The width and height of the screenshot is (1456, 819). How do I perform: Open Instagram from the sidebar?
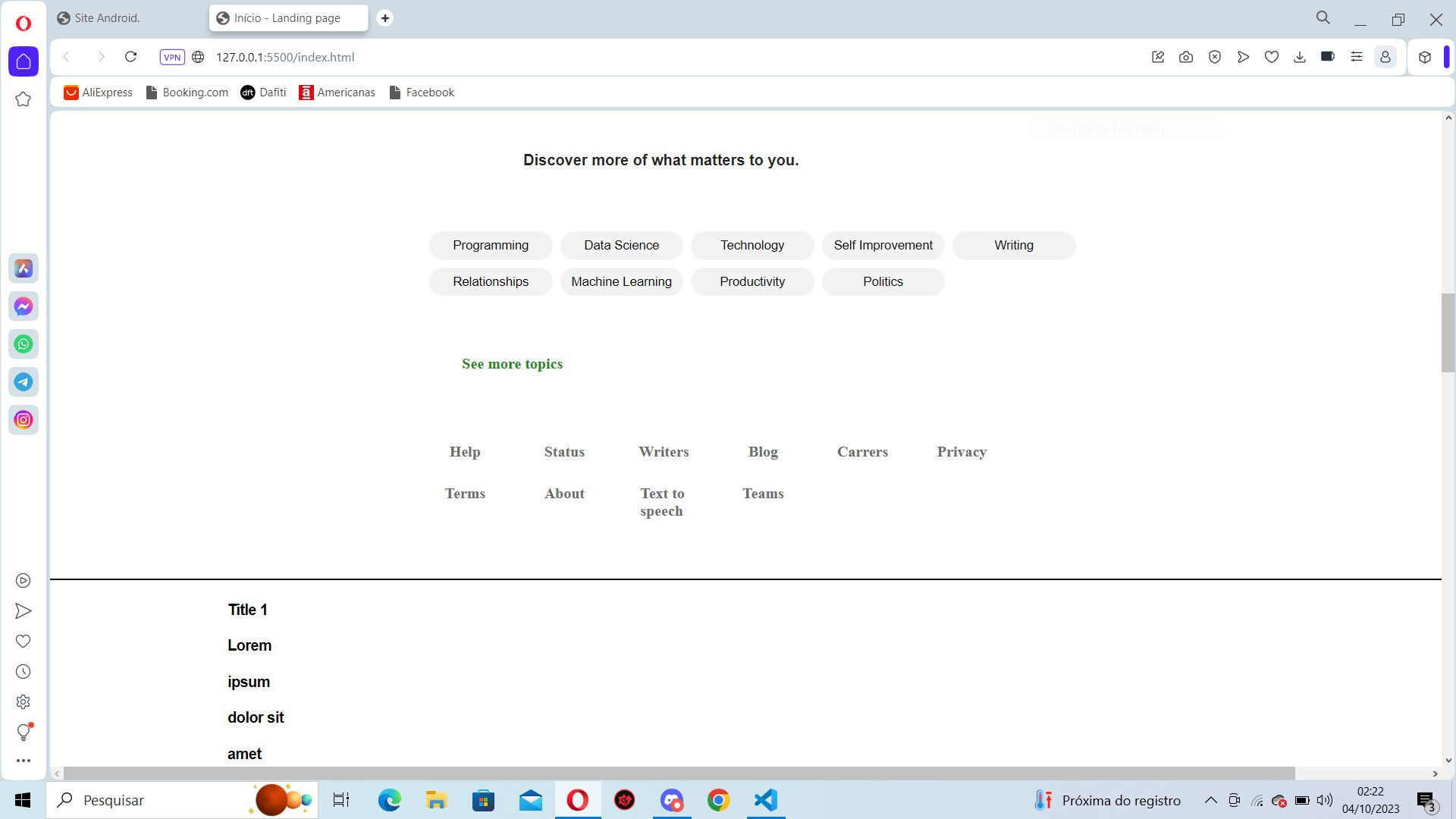click(x=24, y=420)
